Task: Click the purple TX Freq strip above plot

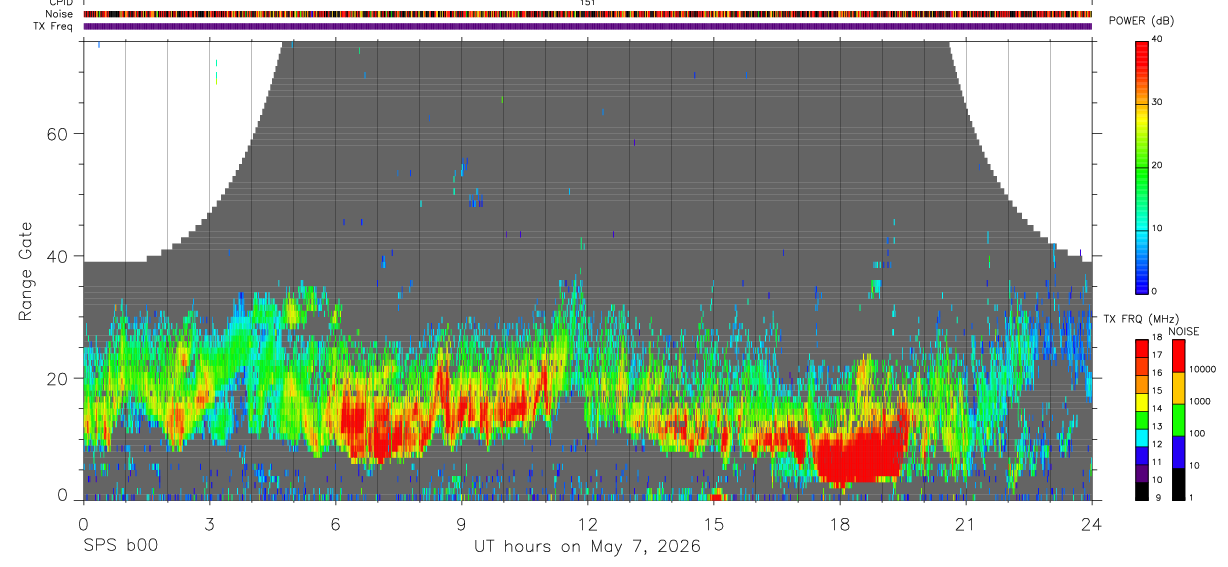Action: click(x=588, y=27)
